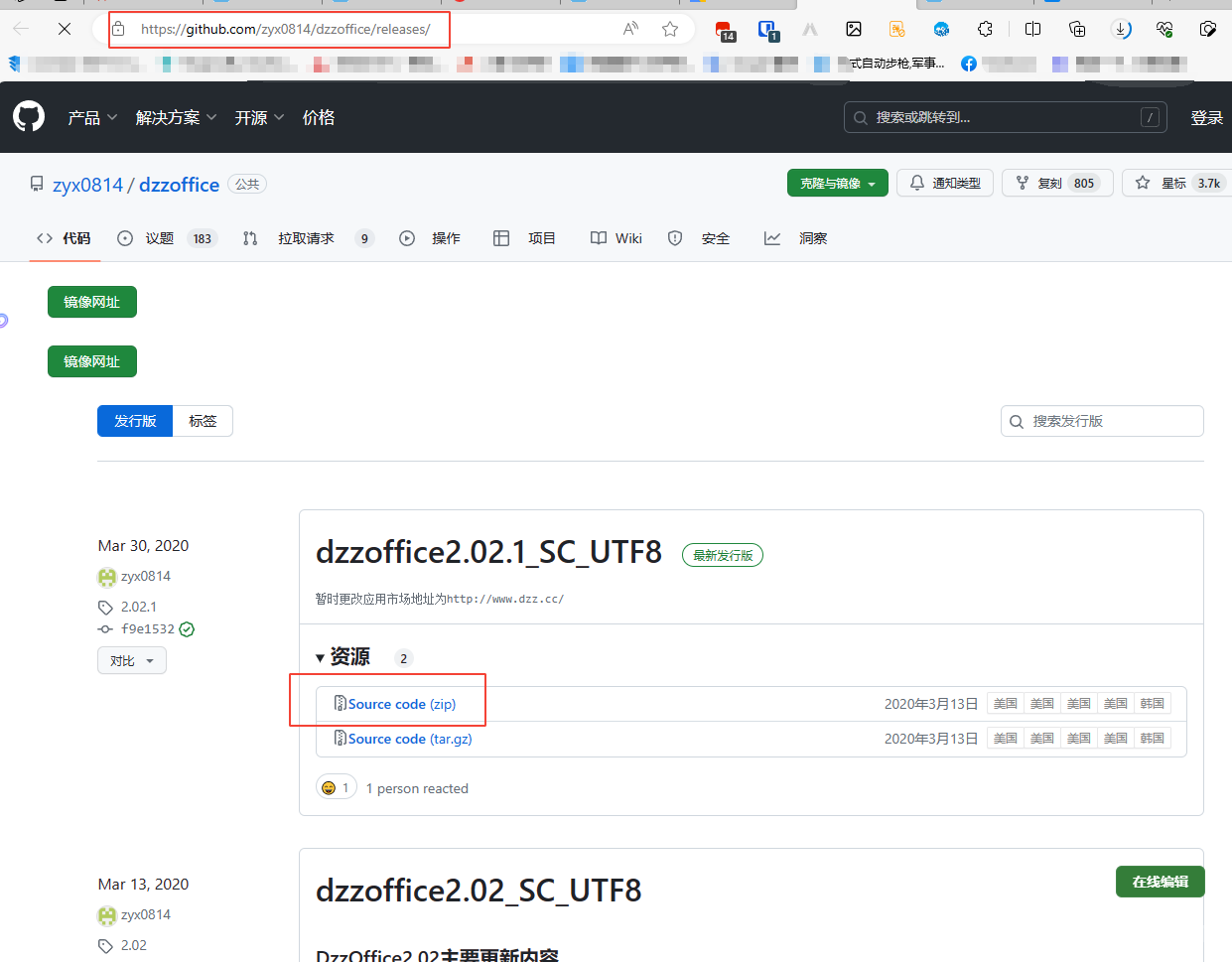Activate the Read aloud icon in address bar
Viewport: 1232px width, 962px height.
tap(630, 29)
